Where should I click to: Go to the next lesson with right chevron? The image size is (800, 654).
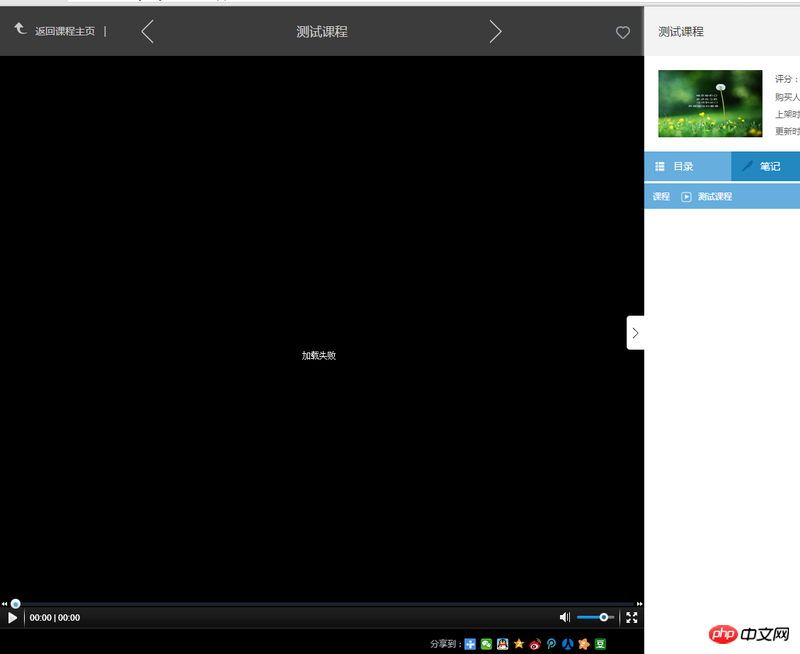495,32
